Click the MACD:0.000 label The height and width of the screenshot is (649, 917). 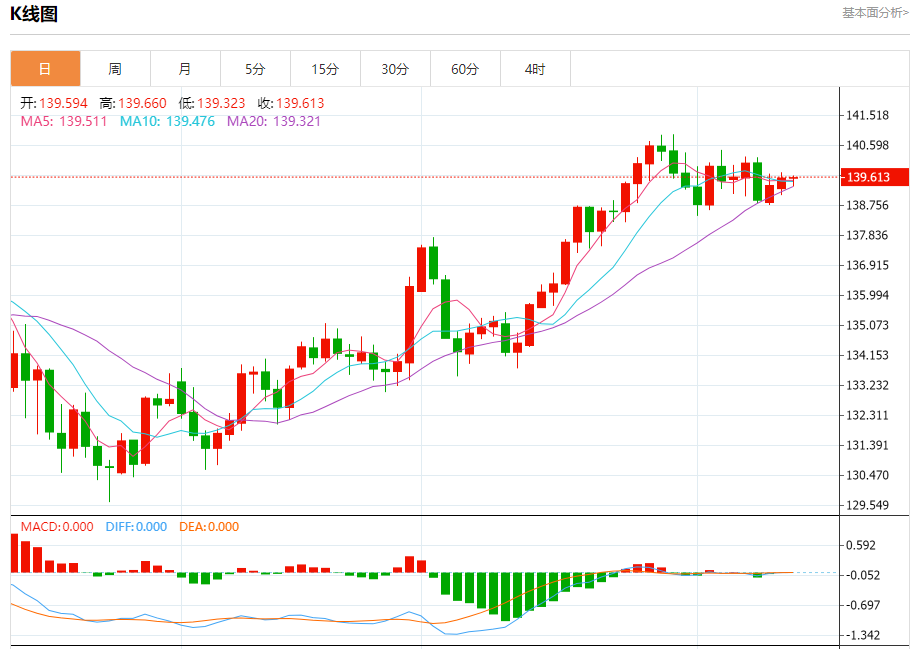[x=57, y=527]
